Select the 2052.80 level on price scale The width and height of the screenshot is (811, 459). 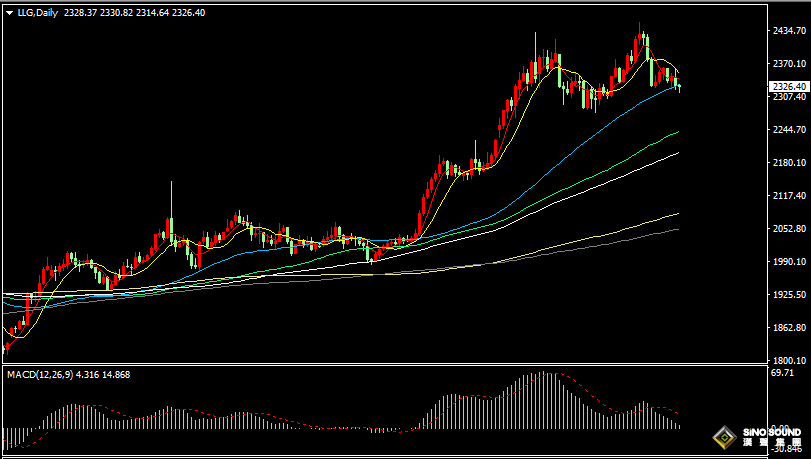tap(790, 229)
